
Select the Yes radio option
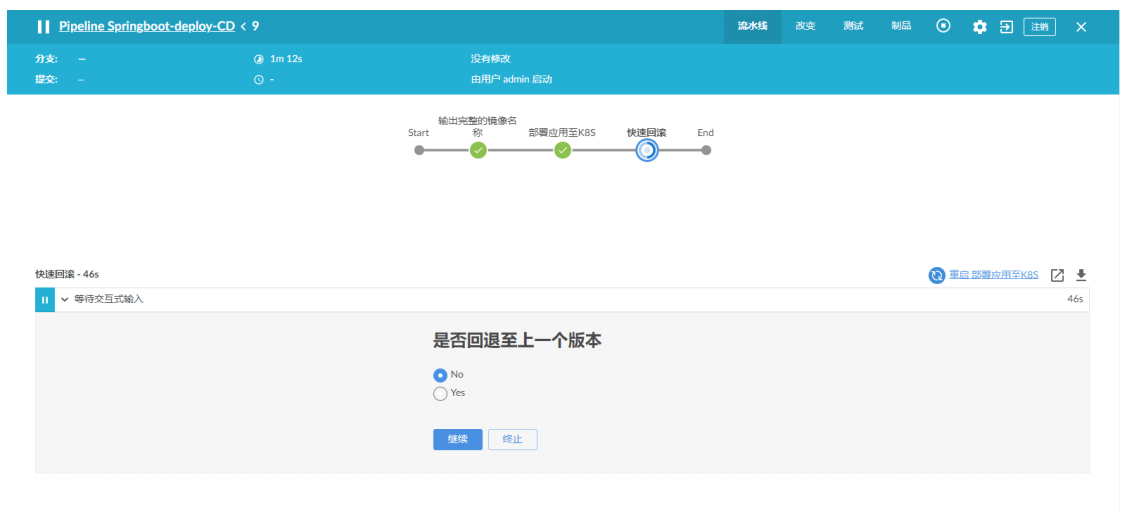pos(440,394)
